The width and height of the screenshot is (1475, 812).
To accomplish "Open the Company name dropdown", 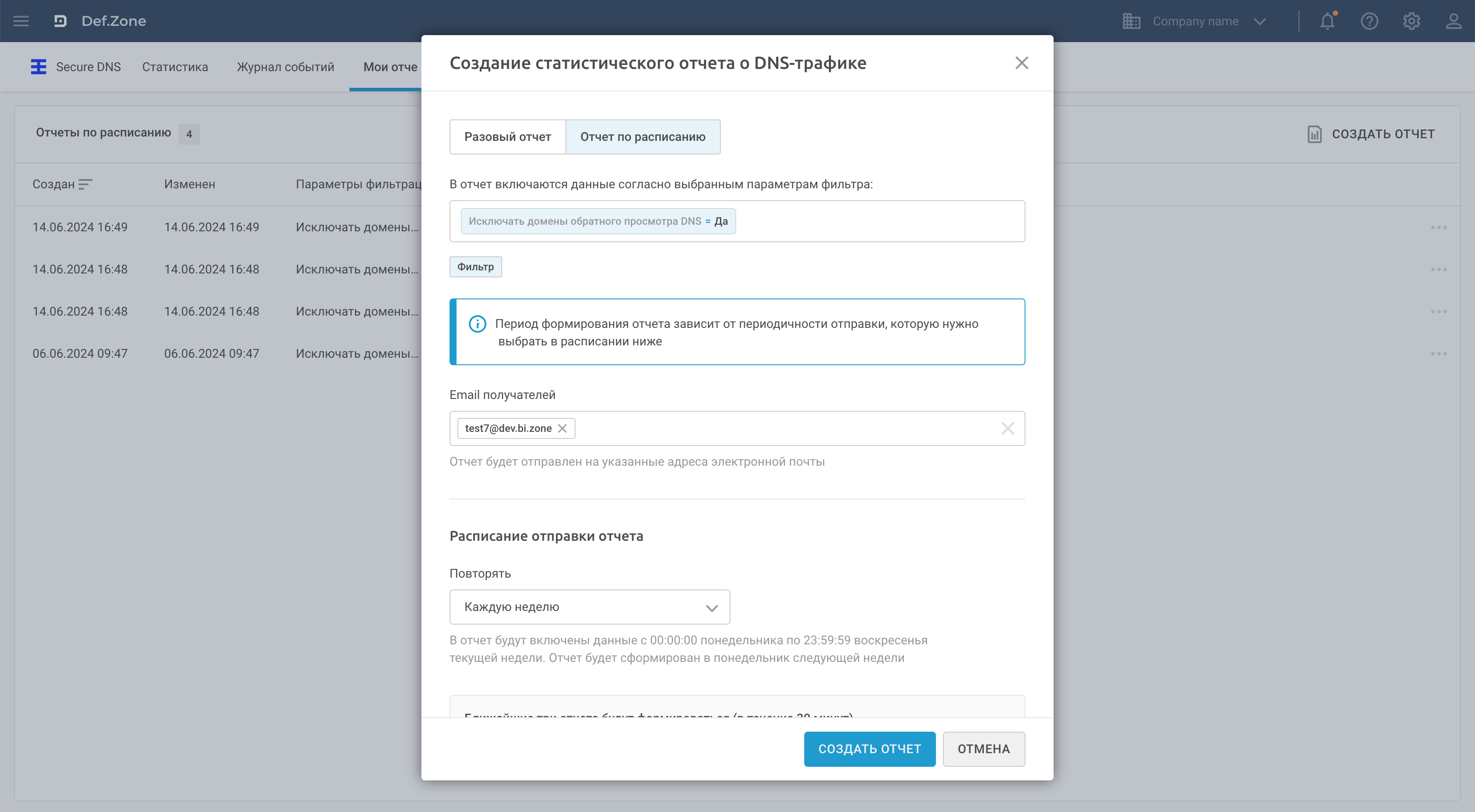I will (1195, 21).
